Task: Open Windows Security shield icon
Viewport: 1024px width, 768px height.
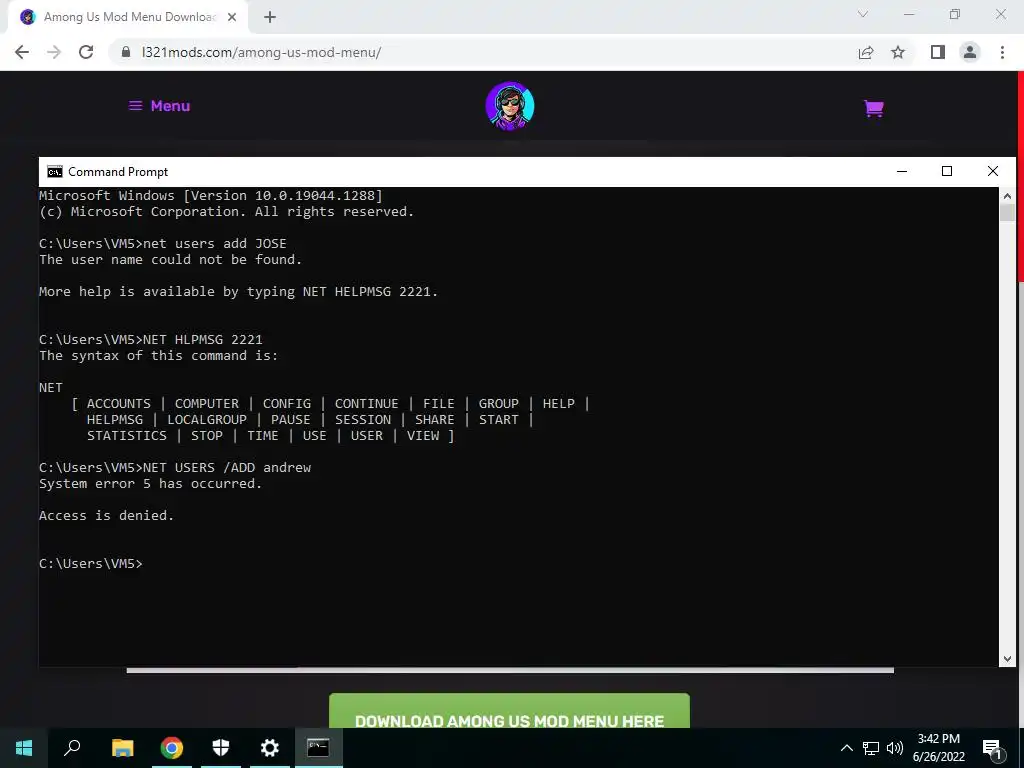Action: click(221, 748)
